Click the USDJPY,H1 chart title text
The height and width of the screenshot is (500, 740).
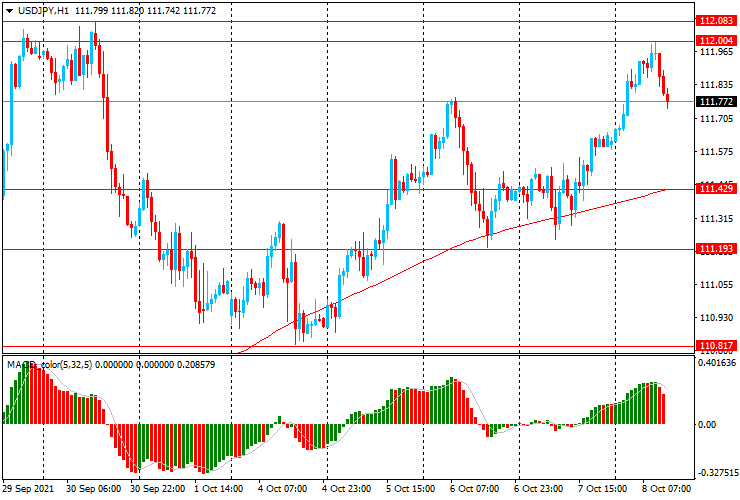click(x=43, y=10)
